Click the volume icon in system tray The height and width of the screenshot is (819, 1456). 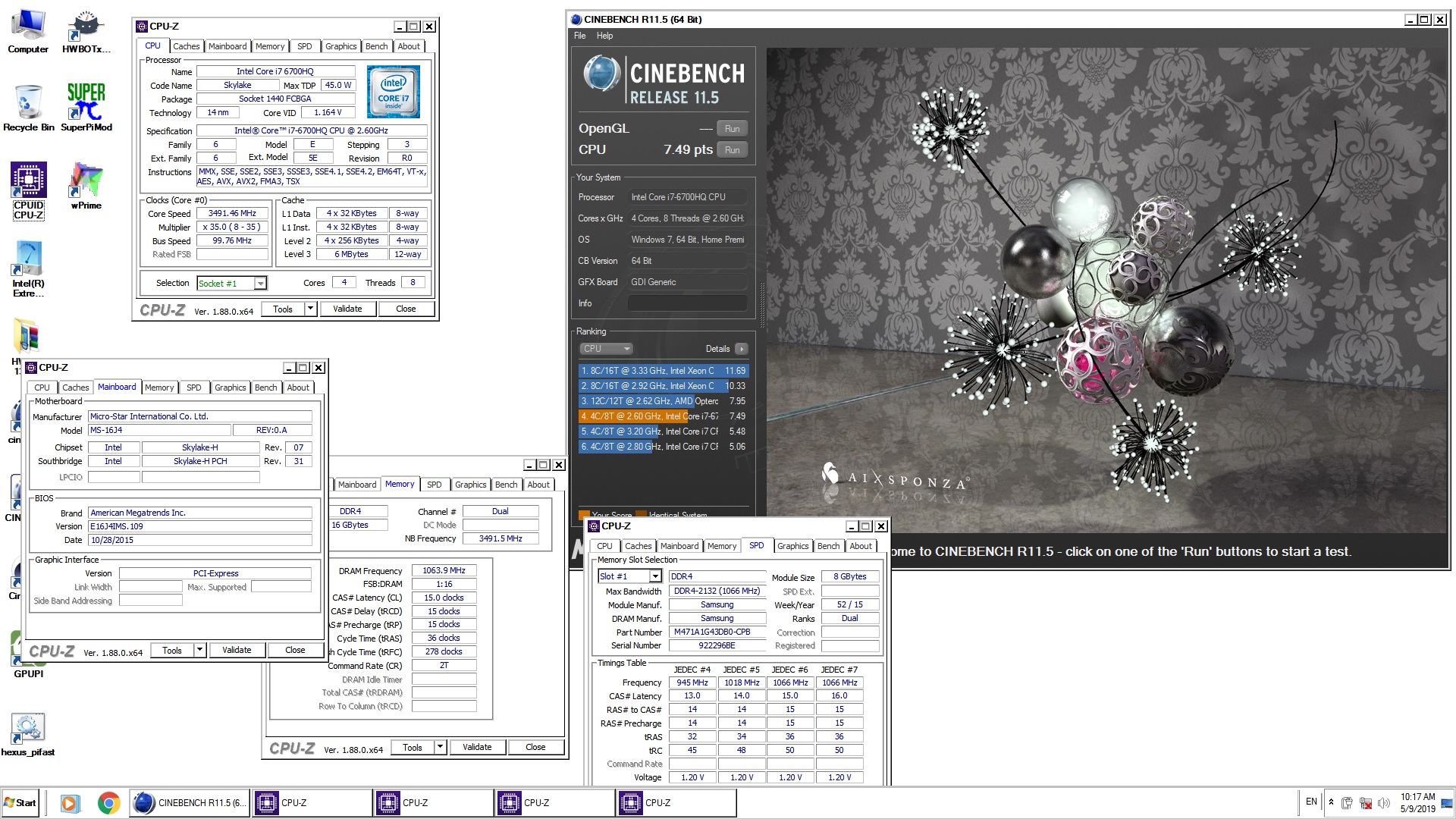[x=1384, y=803]
